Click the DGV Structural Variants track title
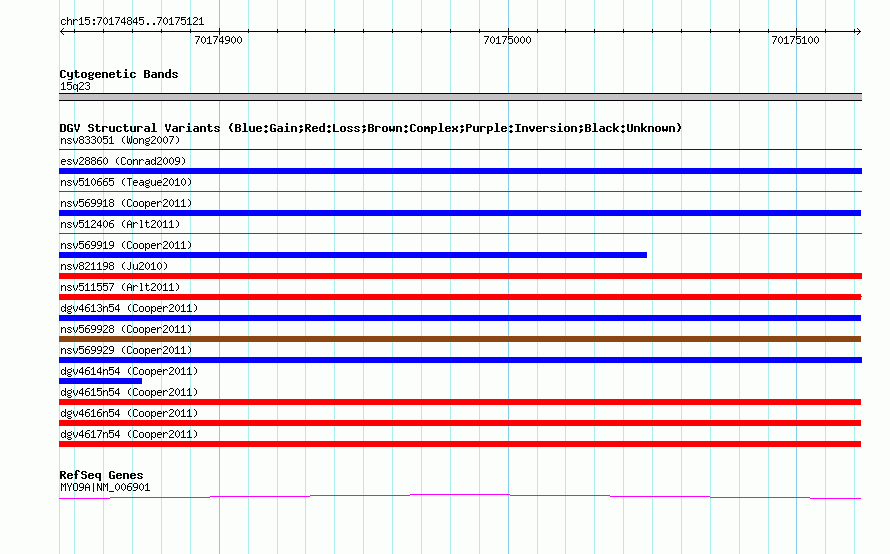 pyautogui.click(x=371, y=128)
